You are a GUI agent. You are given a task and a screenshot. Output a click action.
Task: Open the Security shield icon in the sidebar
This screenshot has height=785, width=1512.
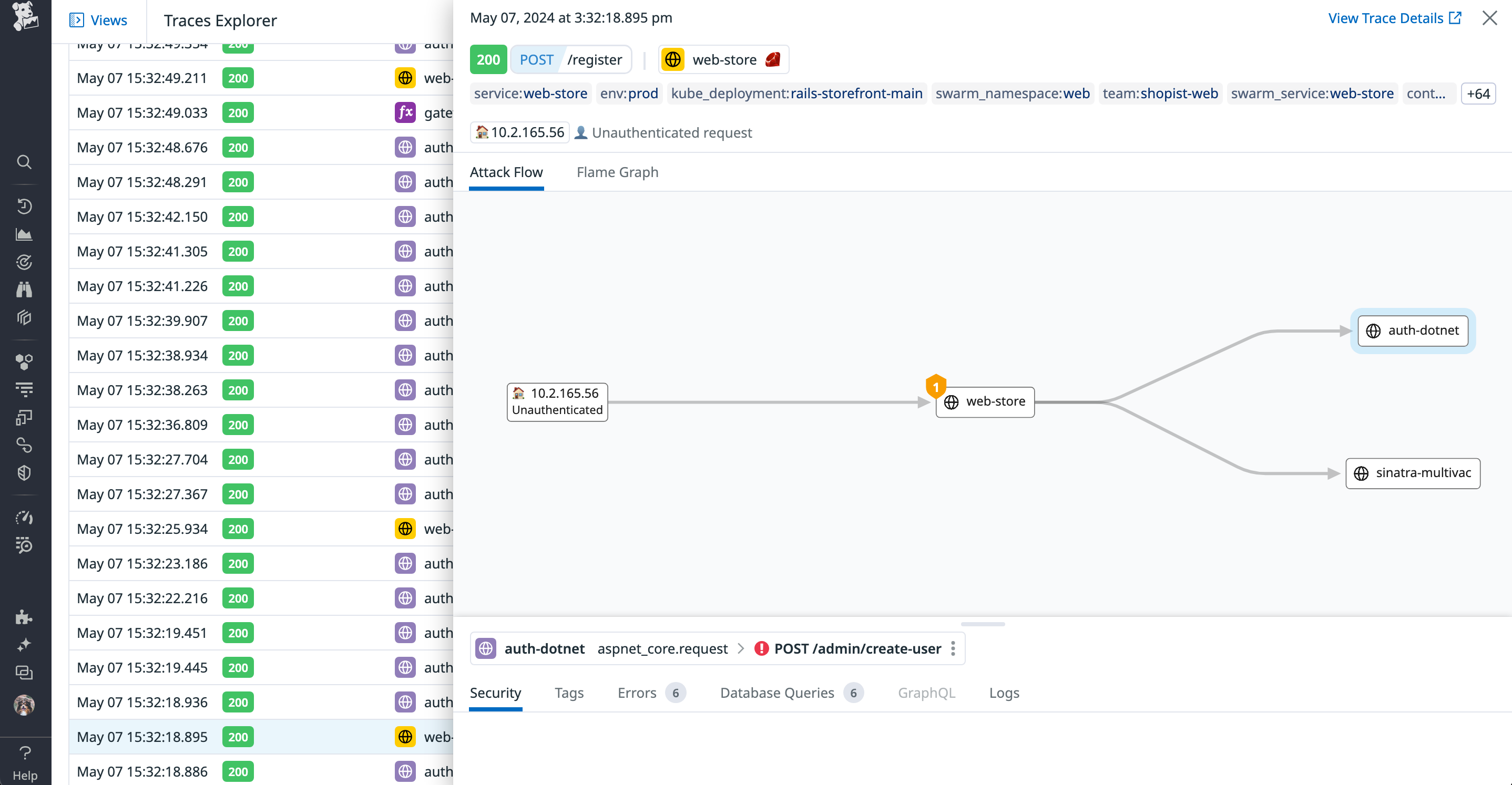tap(24, 473)
